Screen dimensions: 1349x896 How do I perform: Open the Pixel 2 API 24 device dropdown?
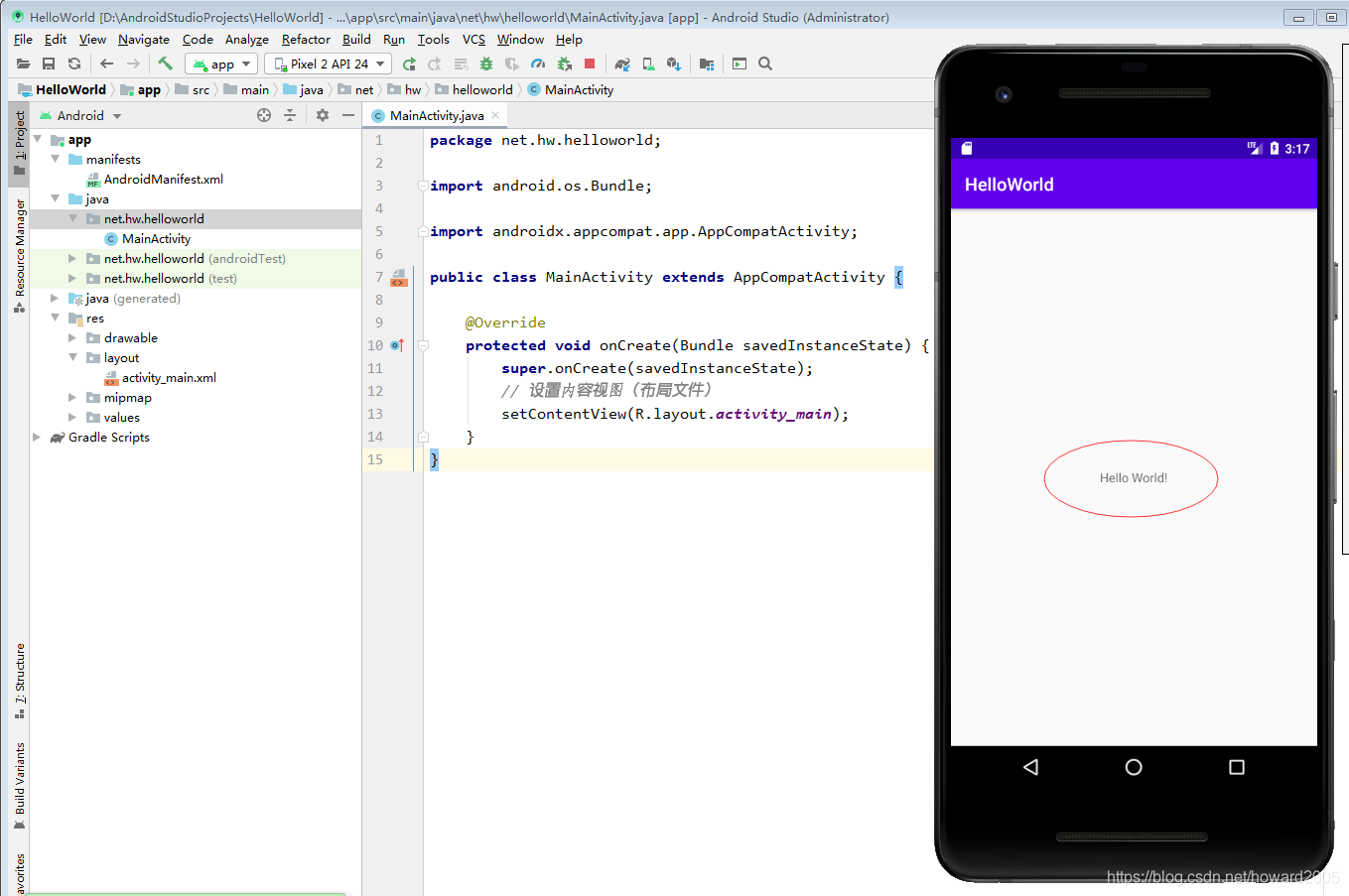tap(329, 64)
